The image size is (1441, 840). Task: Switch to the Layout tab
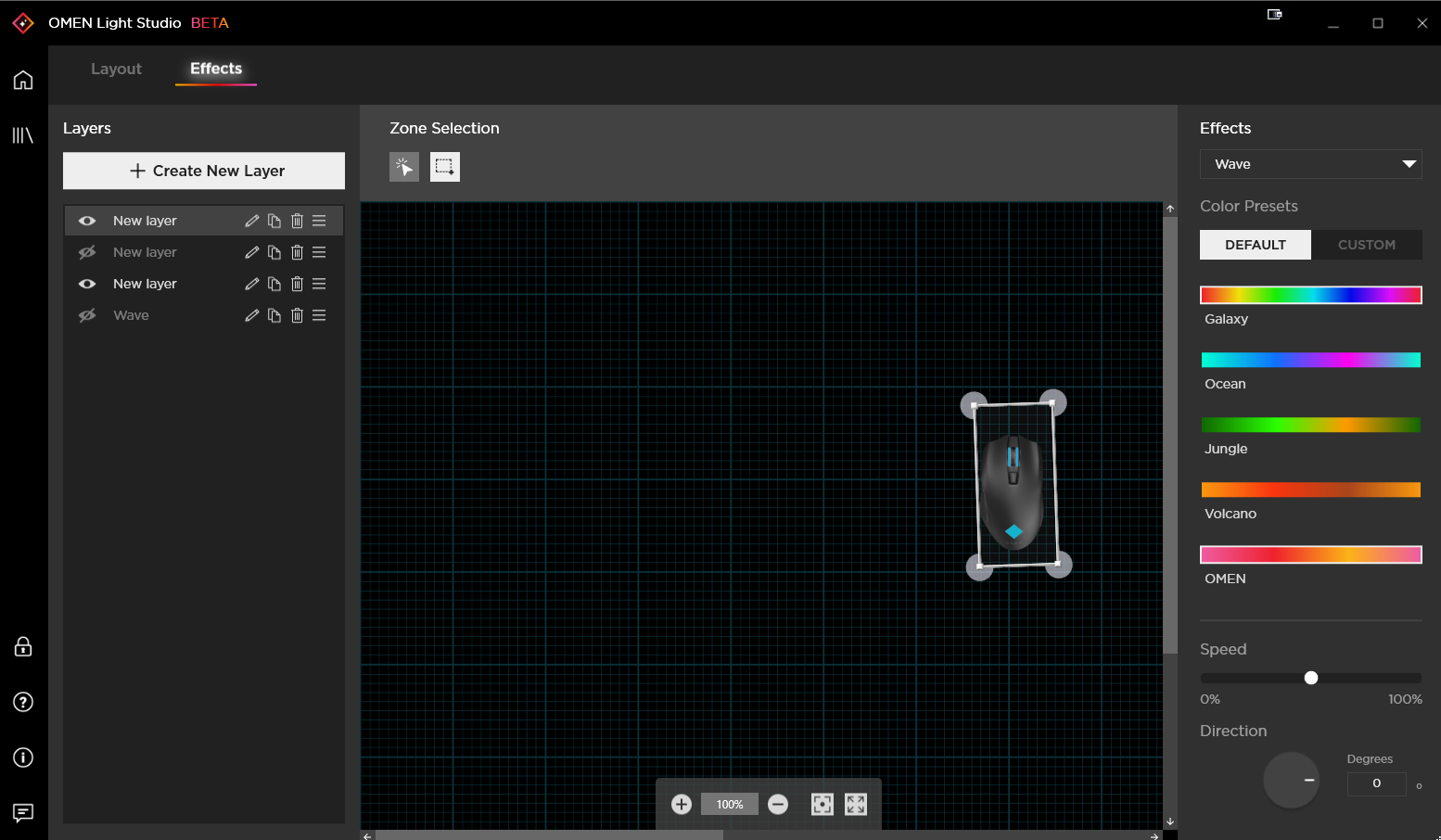(116, 69)
